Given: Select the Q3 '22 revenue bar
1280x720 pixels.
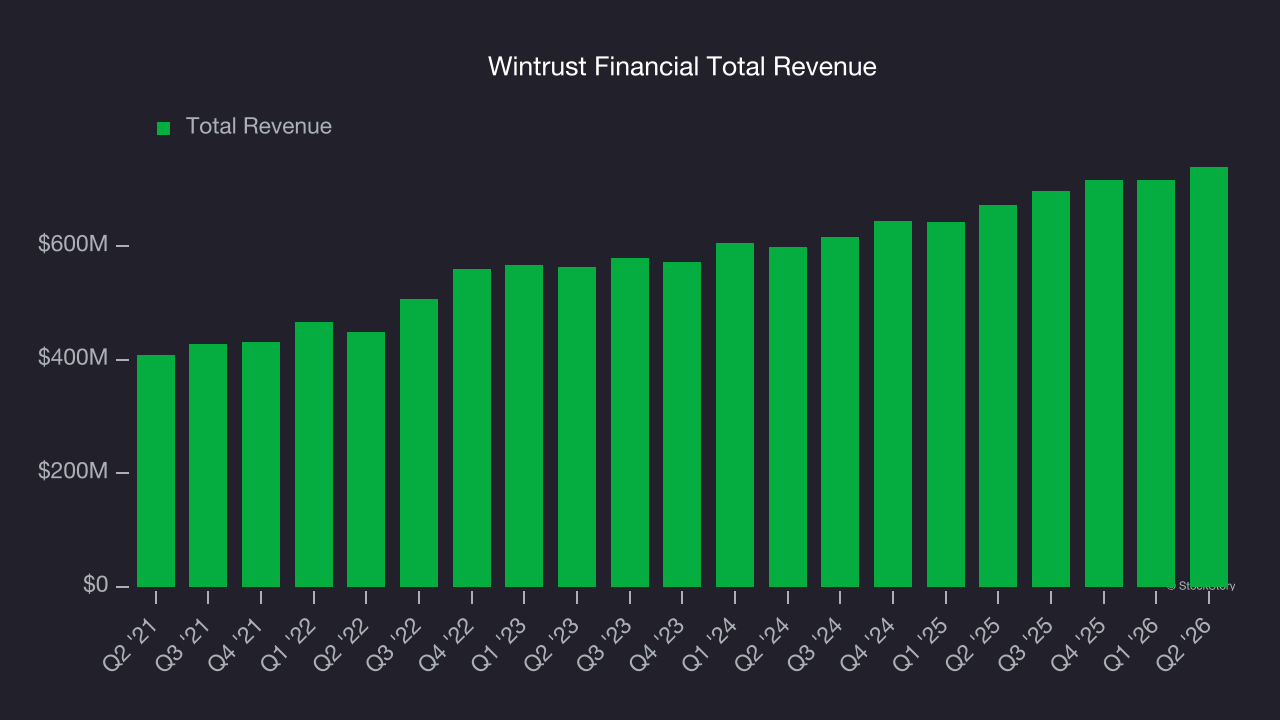Looking at the screenshot, I should point(419,443).
